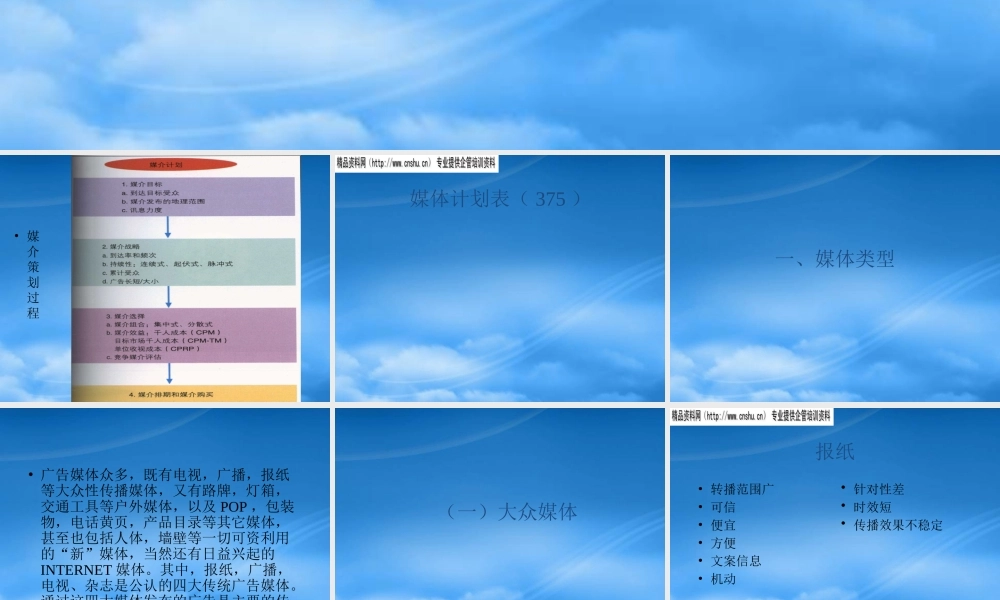Click the line d. 广告长短/大小
The width and height of the screenshot is (1000, 600).
(x=130, y=281)
